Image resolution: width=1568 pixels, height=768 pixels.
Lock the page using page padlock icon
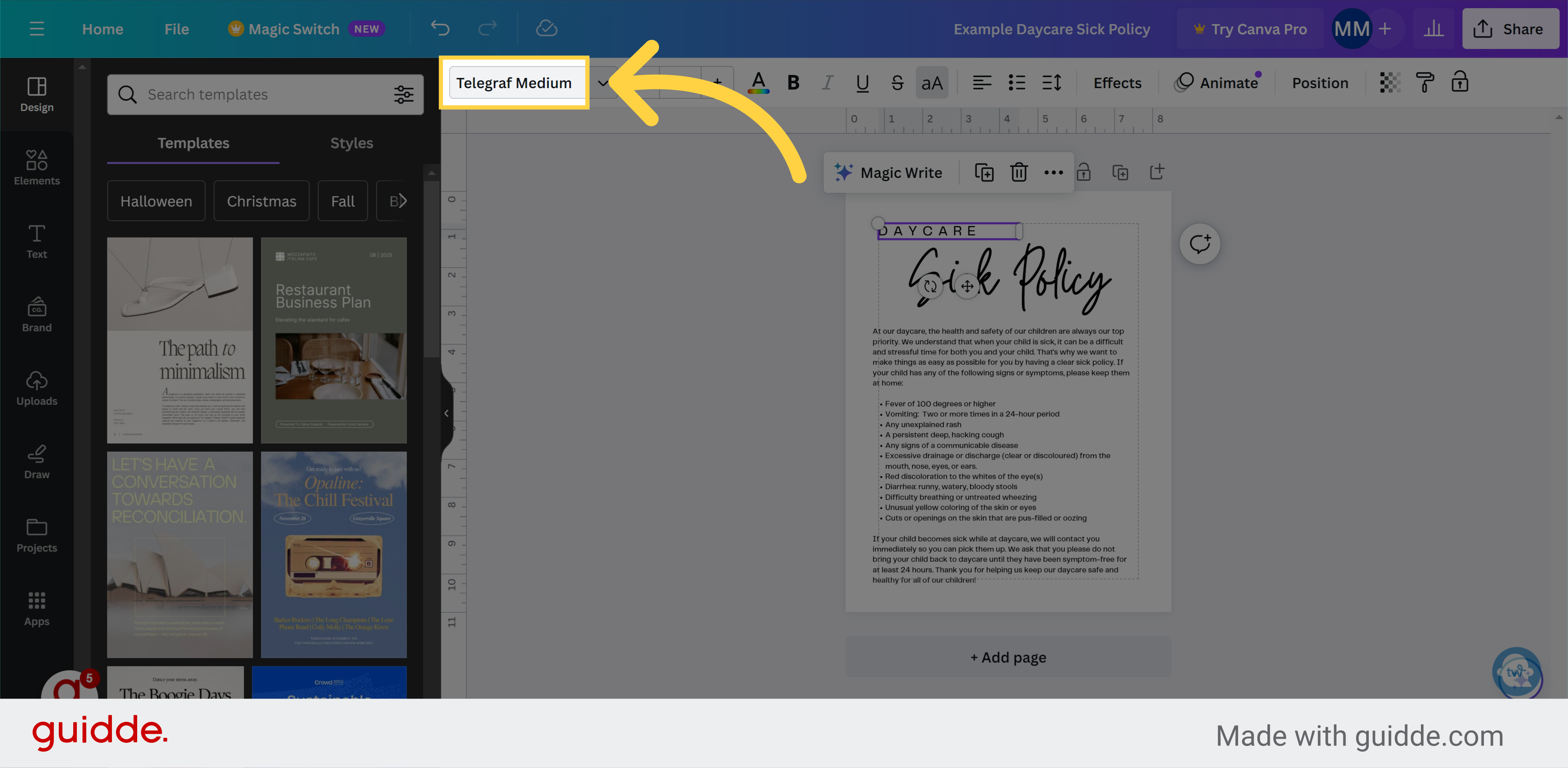[x=1083, y=172]
